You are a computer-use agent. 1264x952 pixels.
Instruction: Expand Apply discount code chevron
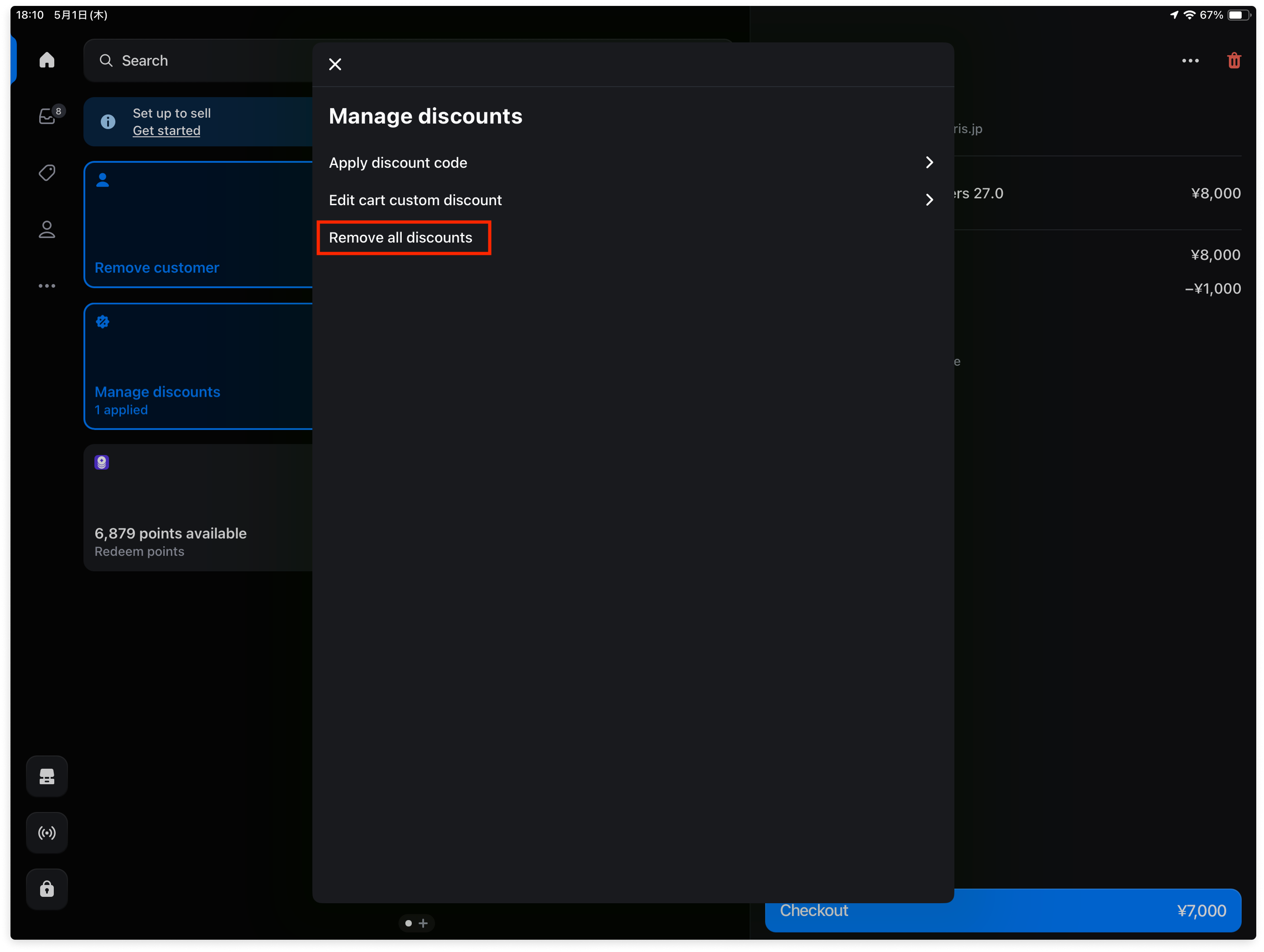click(x=929, y=163)
